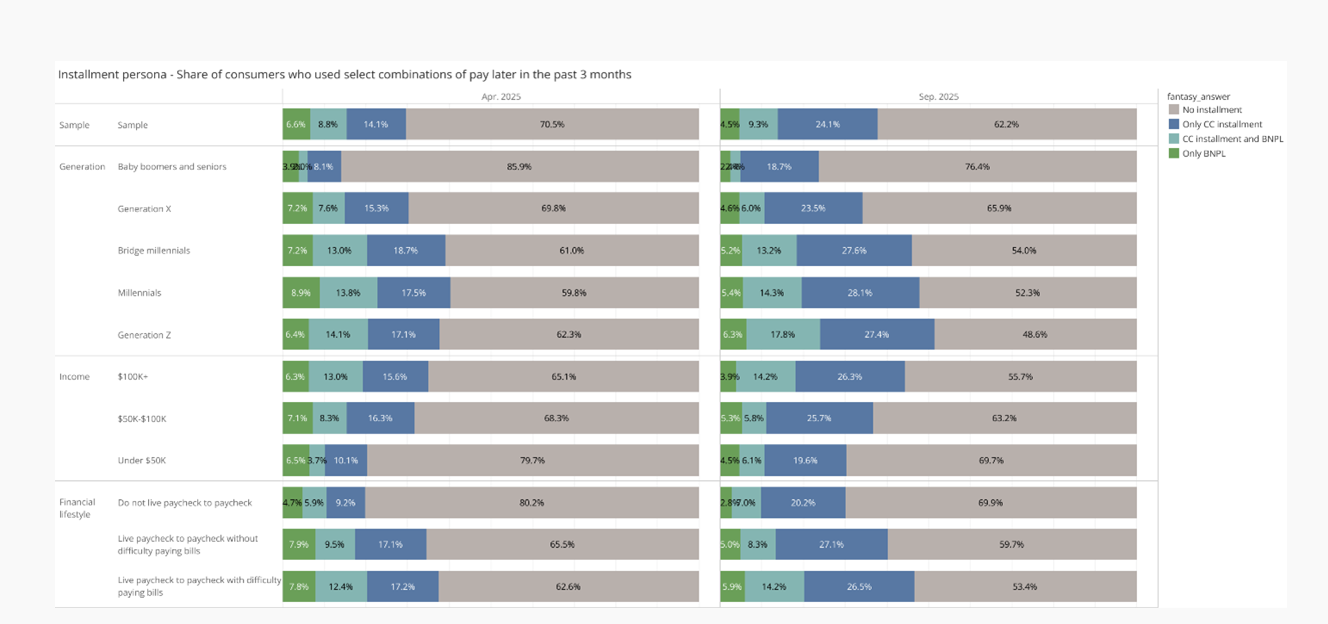
Task: Select the 8.9% green Millennials segment
Action: [x=301, y=293]
